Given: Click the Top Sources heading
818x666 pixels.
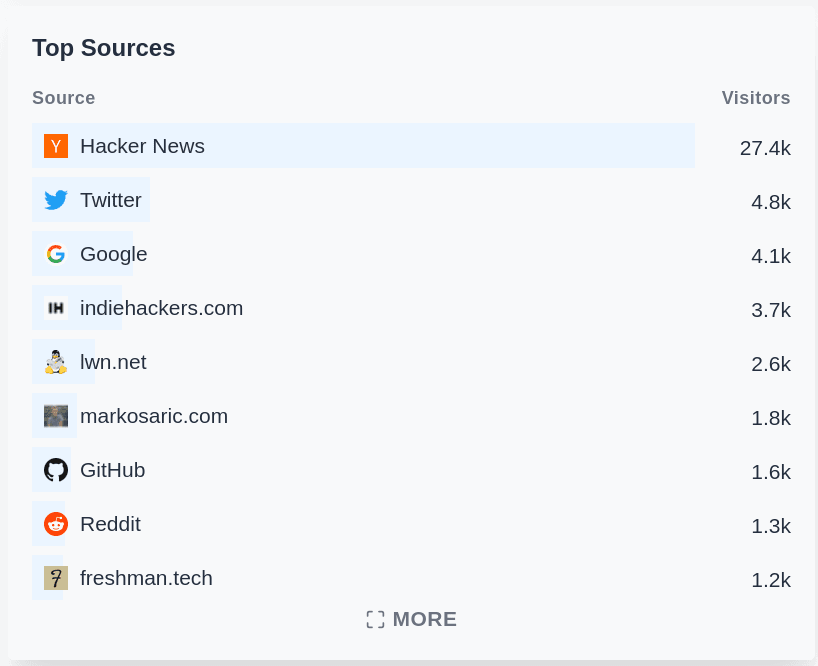Looking at the screenshot, I should point(103,47).
